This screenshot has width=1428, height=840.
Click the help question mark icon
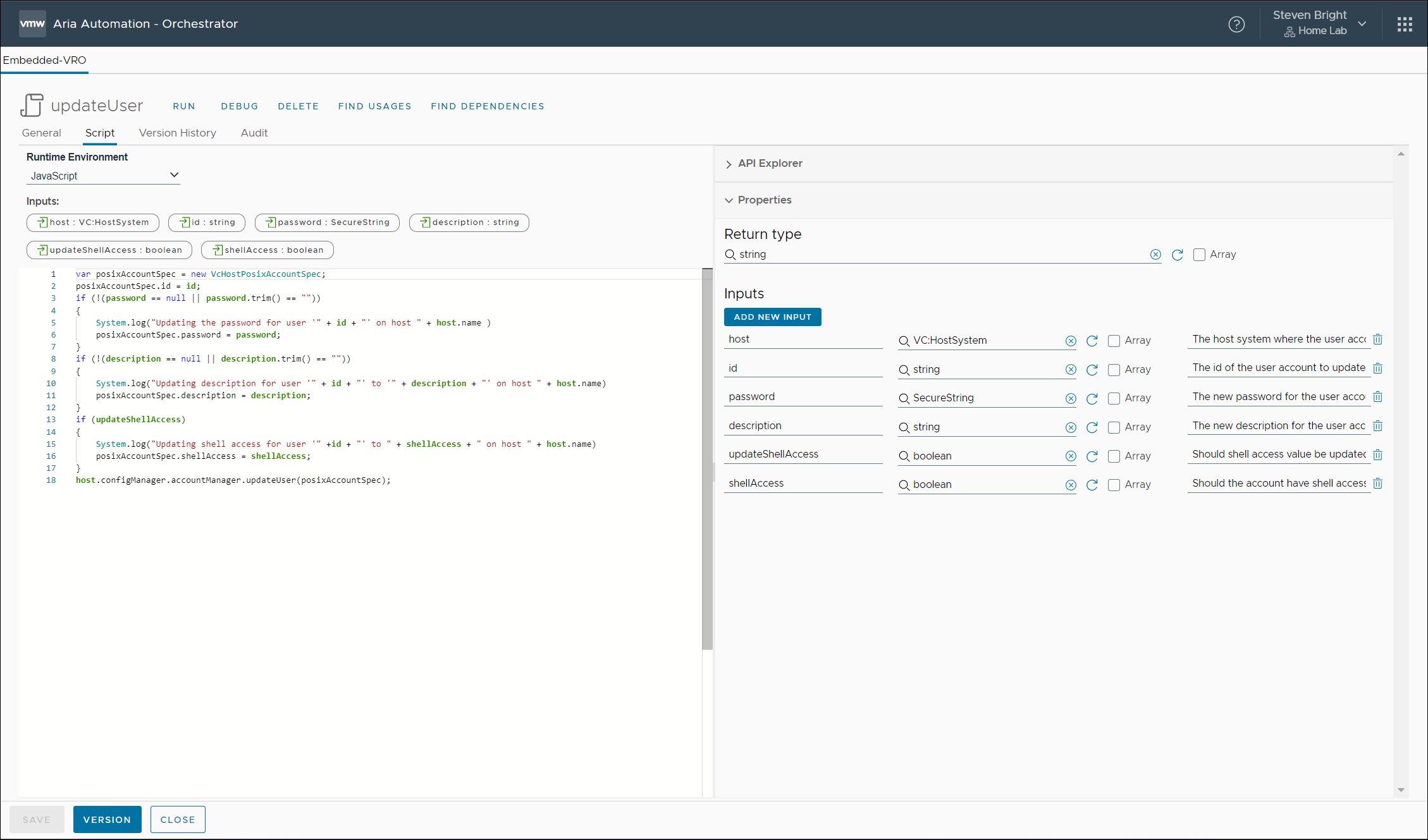click(x=1236, y=24)
